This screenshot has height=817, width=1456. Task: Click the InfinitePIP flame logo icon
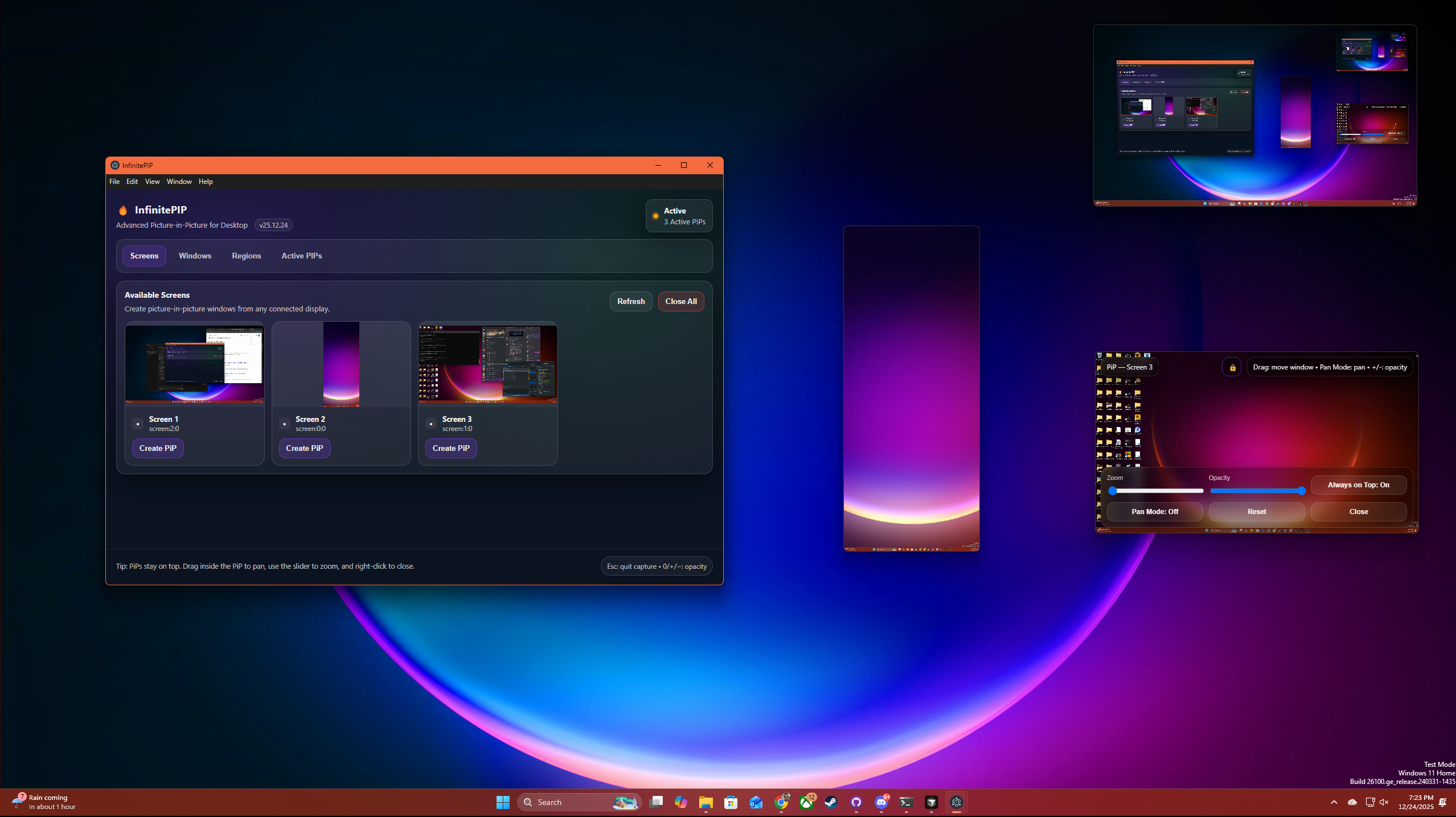(122, 210)
